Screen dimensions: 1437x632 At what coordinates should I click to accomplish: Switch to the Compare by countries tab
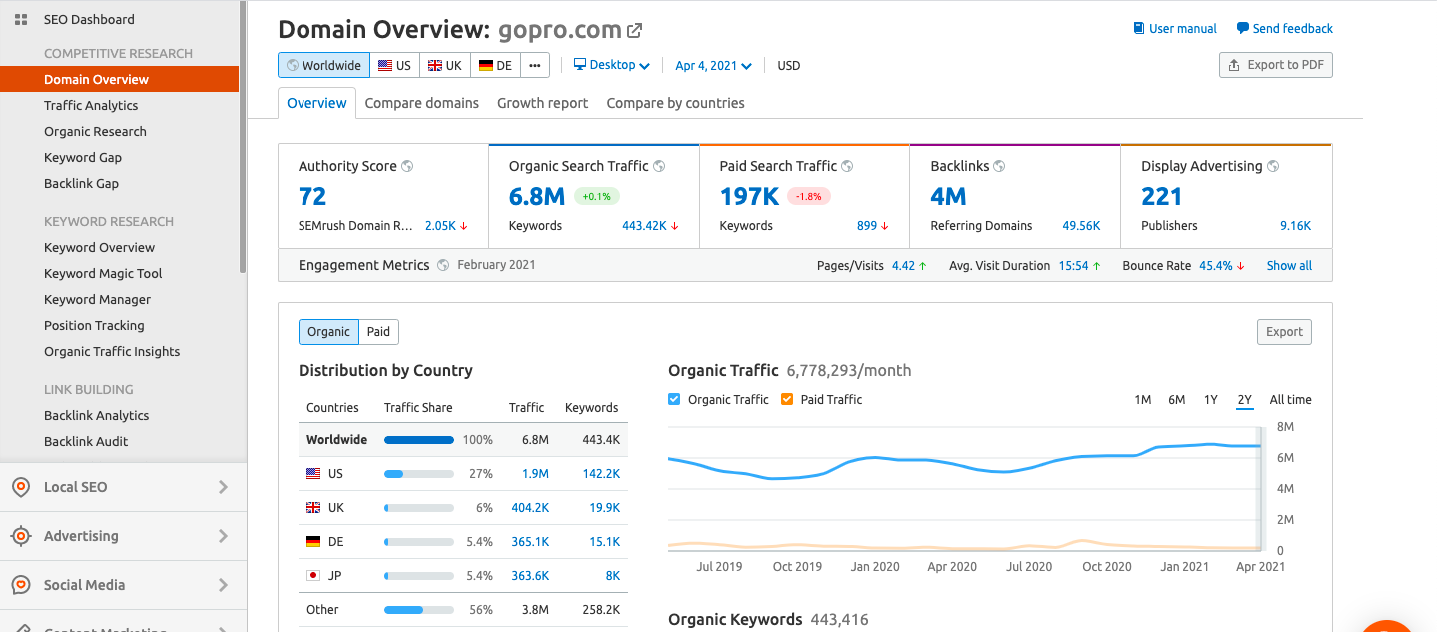(x=676, y=103)
